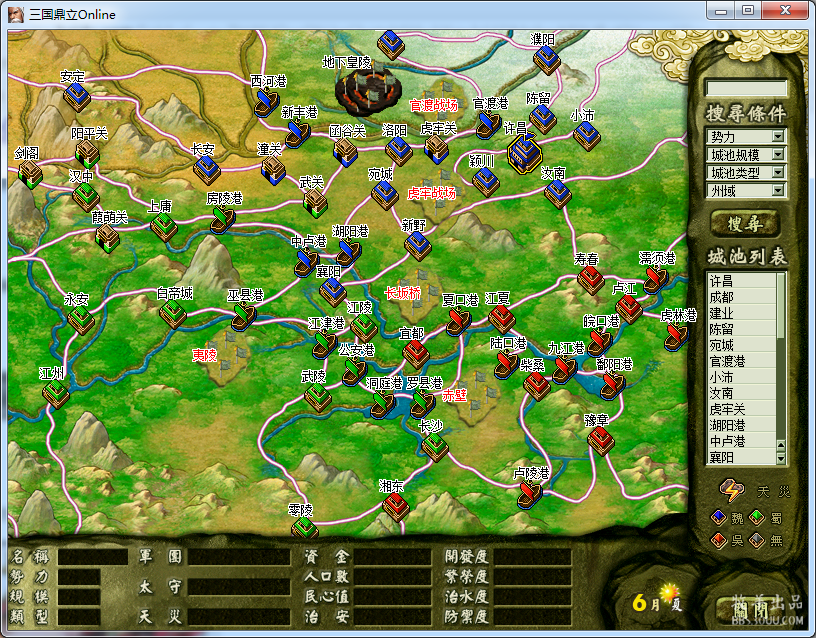Image resolution: width=816 pixels, height=638 pixels.
Task: Select 建业 in the city list
Action: [x=742, y=313]
